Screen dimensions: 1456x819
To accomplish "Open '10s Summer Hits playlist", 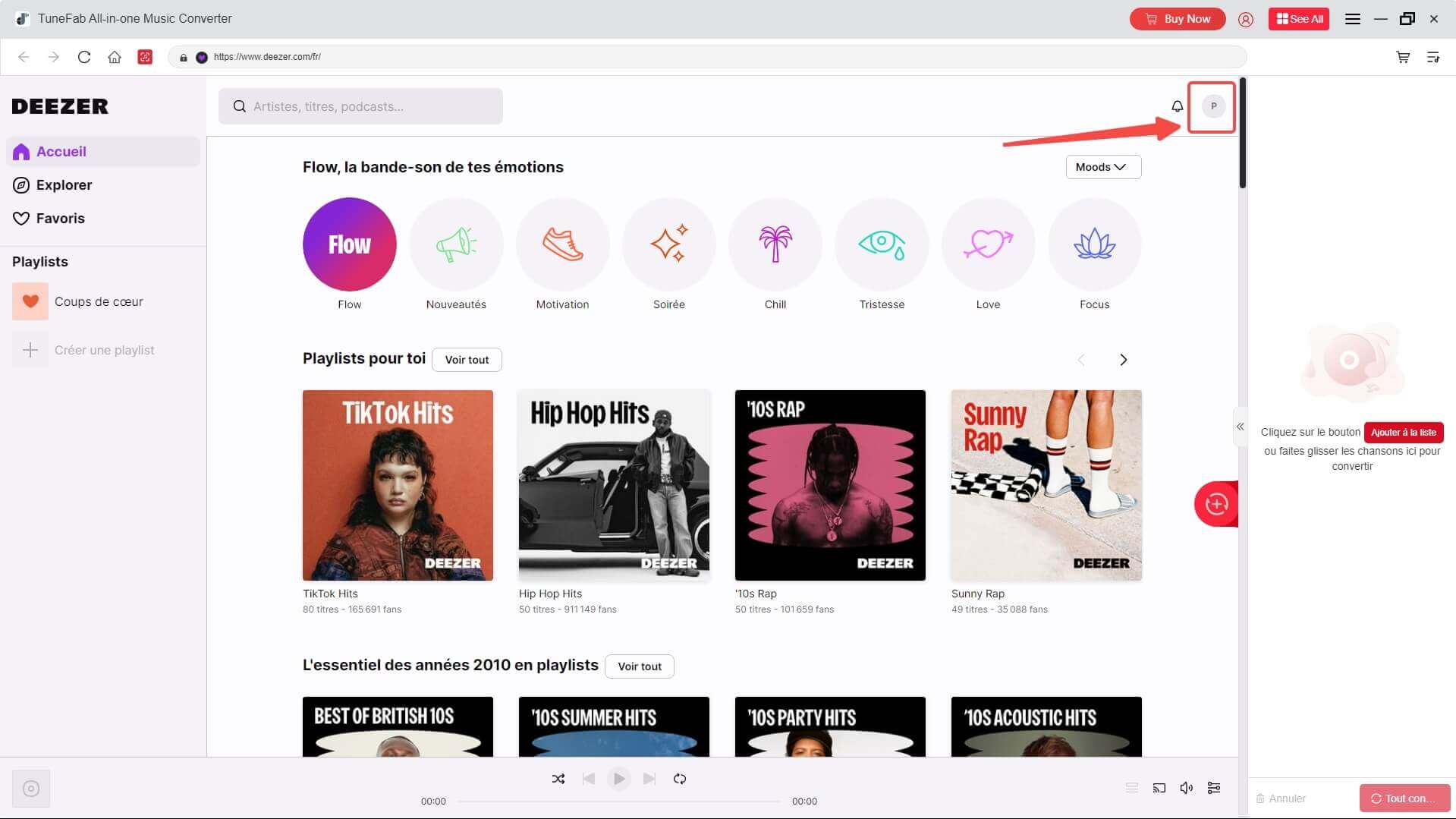I will point(614,726).
